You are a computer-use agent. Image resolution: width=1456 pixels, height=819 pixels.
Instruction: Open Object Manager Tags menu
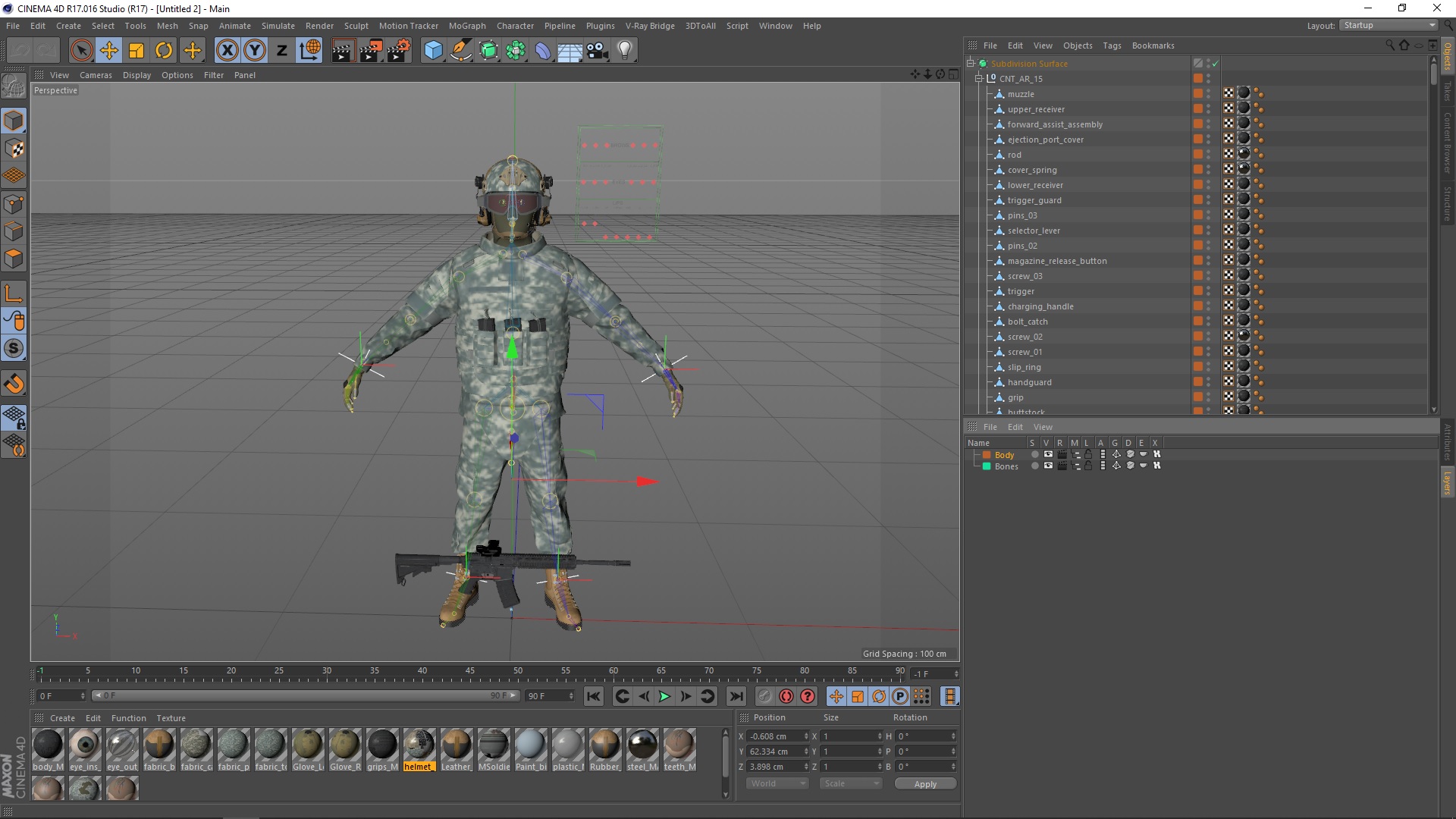click(1112, 45)
